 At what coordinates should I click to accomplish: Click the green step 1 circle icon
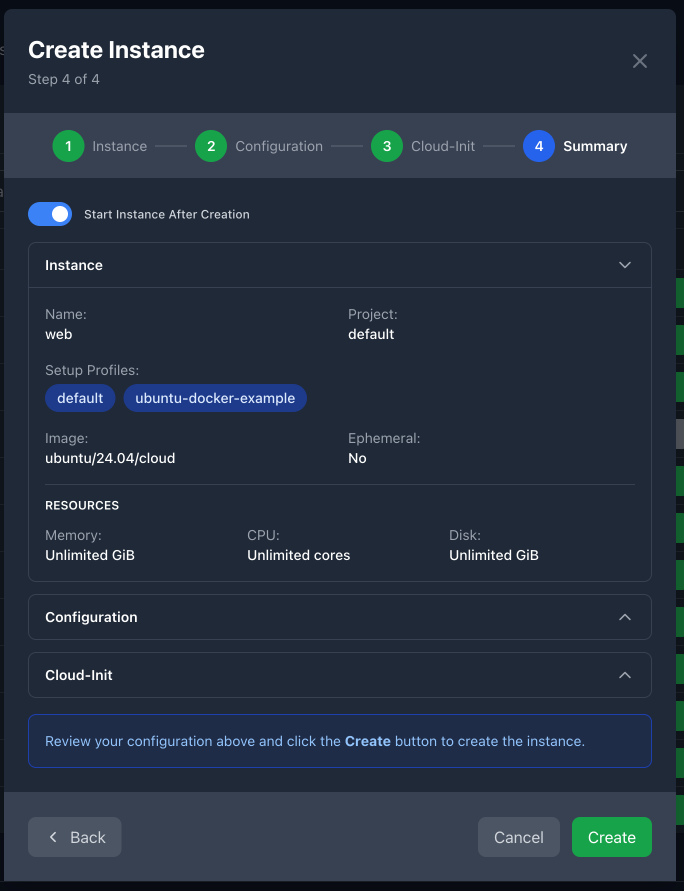pyautogui.click(x=67, y=146)
